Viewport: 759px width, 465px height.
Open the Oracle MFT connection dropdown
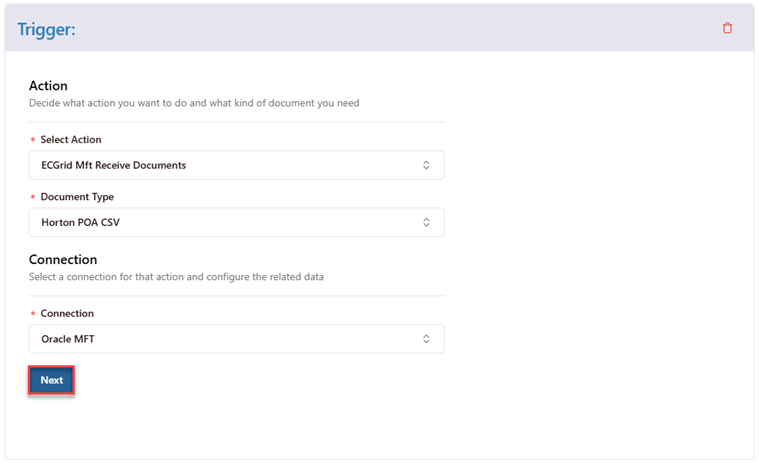(236, 339)
